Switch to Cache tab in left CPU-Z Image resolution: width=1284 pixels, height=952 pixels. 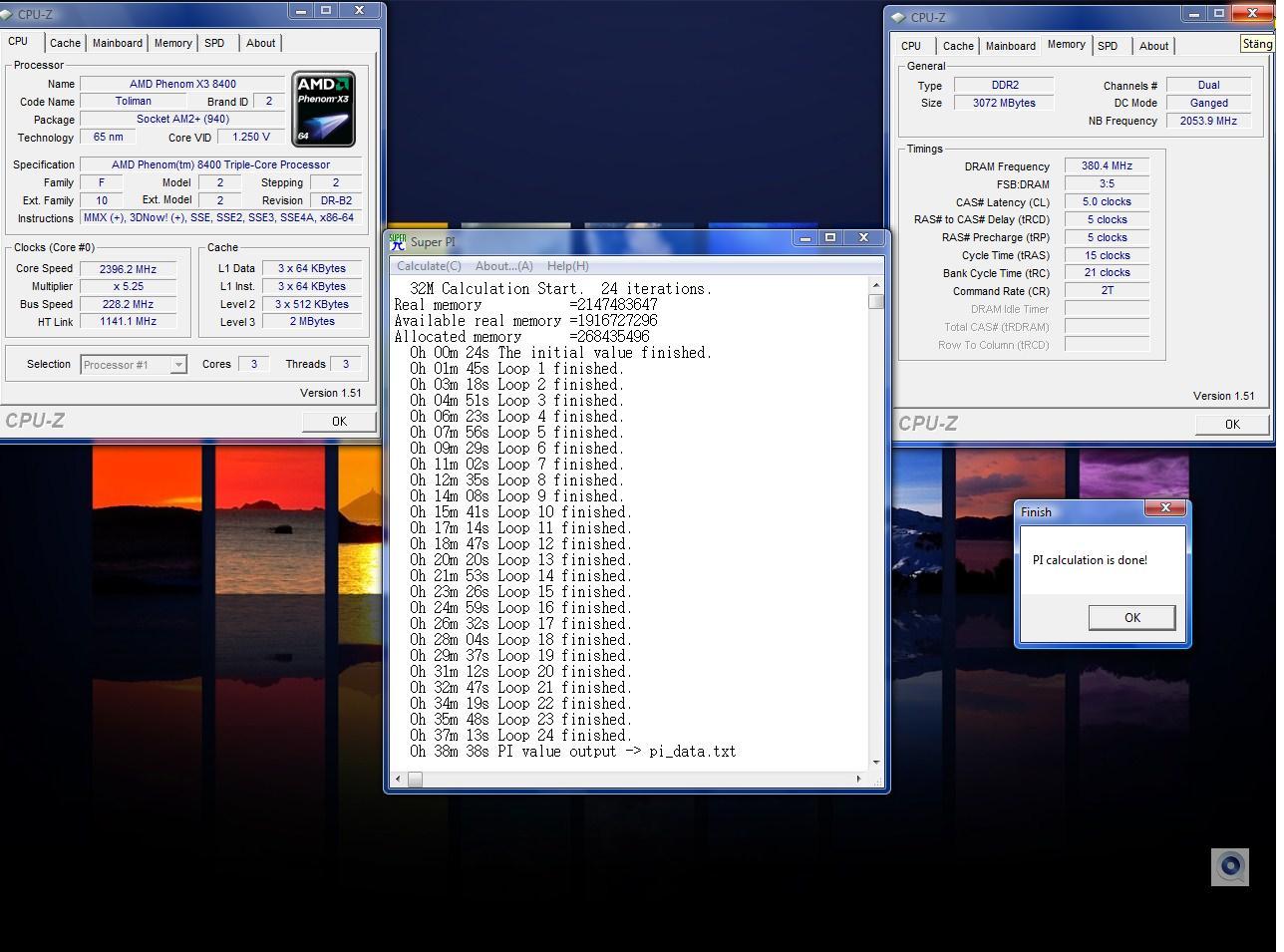click(65, 43)
